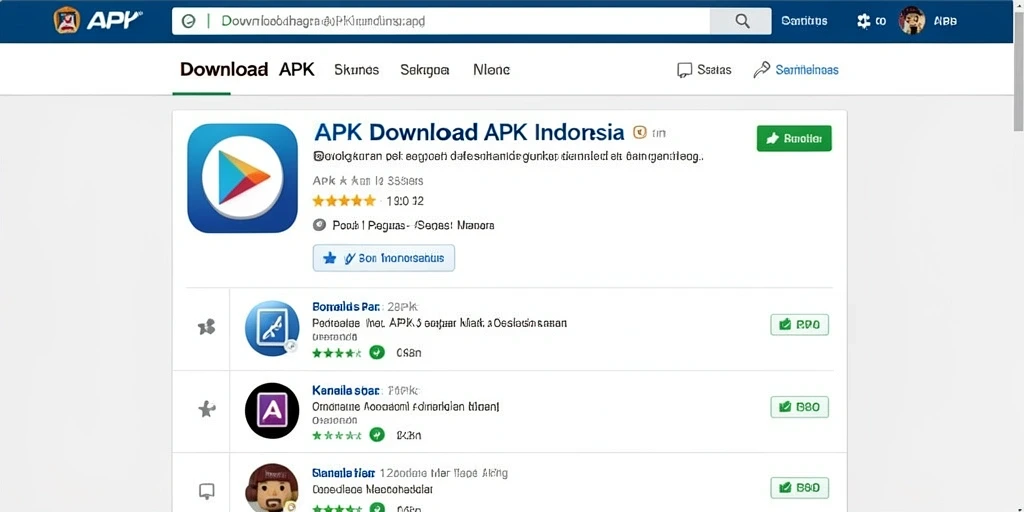Click the round icon inside the search box

pyautogui.click(x=189, y=22)
